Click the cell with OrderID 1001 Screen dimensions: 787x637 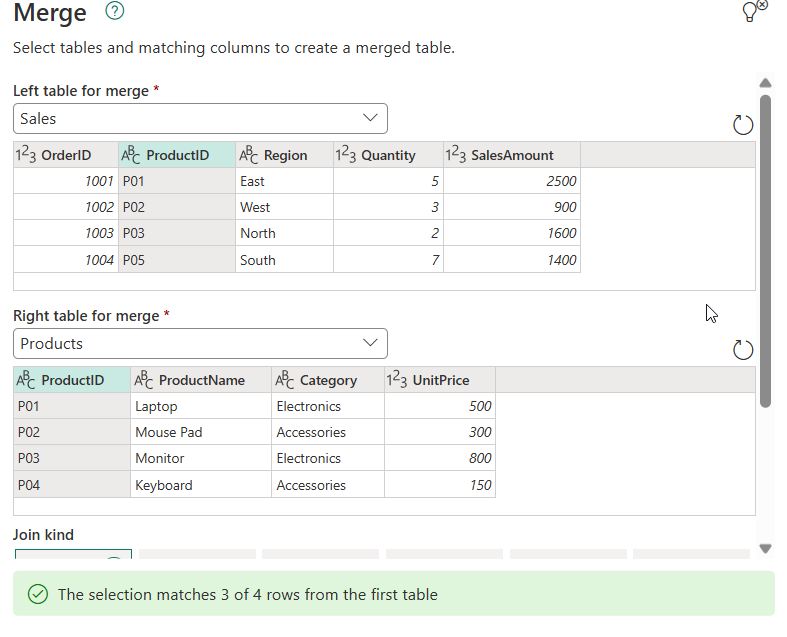[66, 181]
